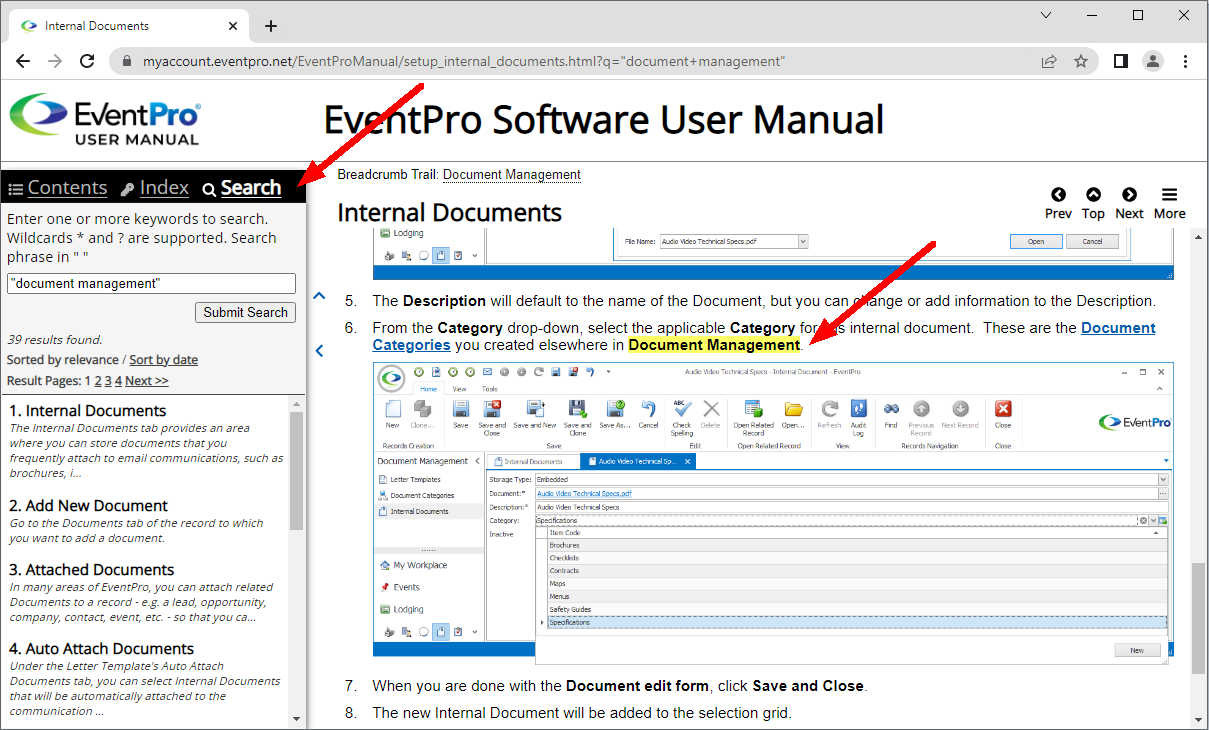Click the Submit Search button
Viewport: 1209px width, 730px height.
245,312
